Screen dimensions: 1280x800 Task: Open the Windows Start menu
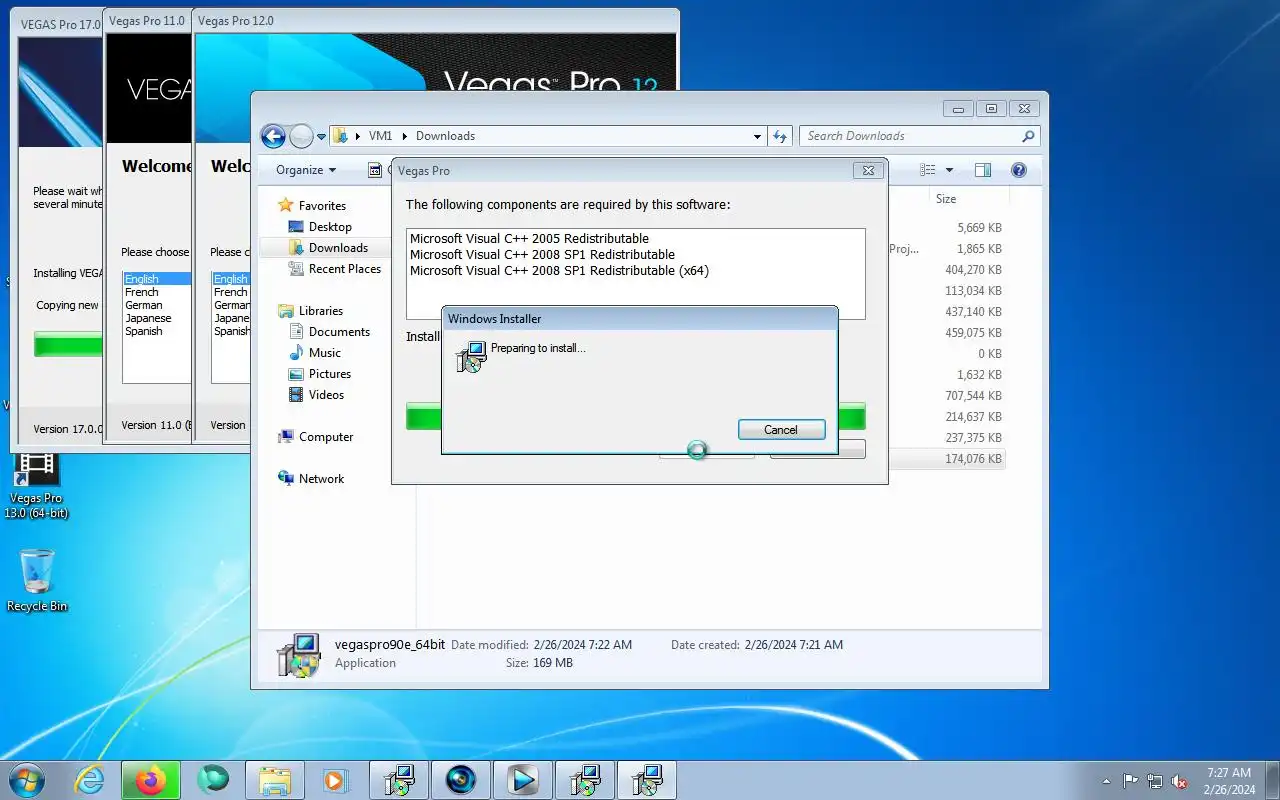click(x=27, y=779)
